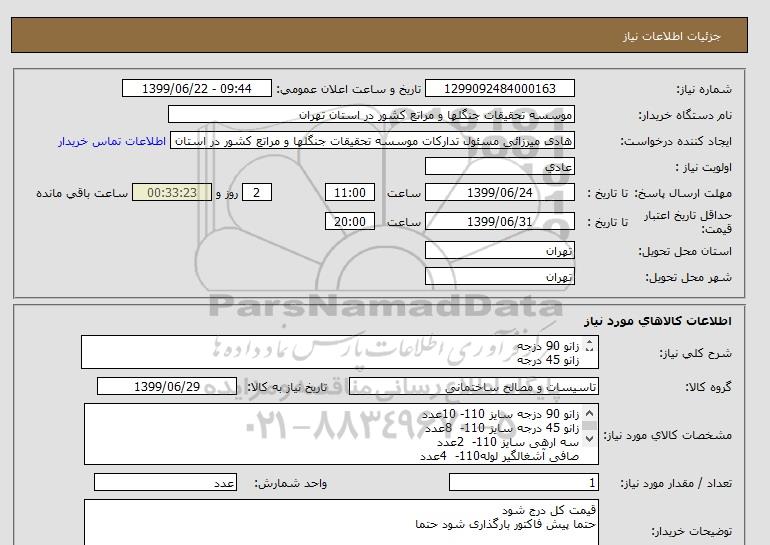Click the priority field showing عادی
Screen dimensions: 770x545
point(499,166)
